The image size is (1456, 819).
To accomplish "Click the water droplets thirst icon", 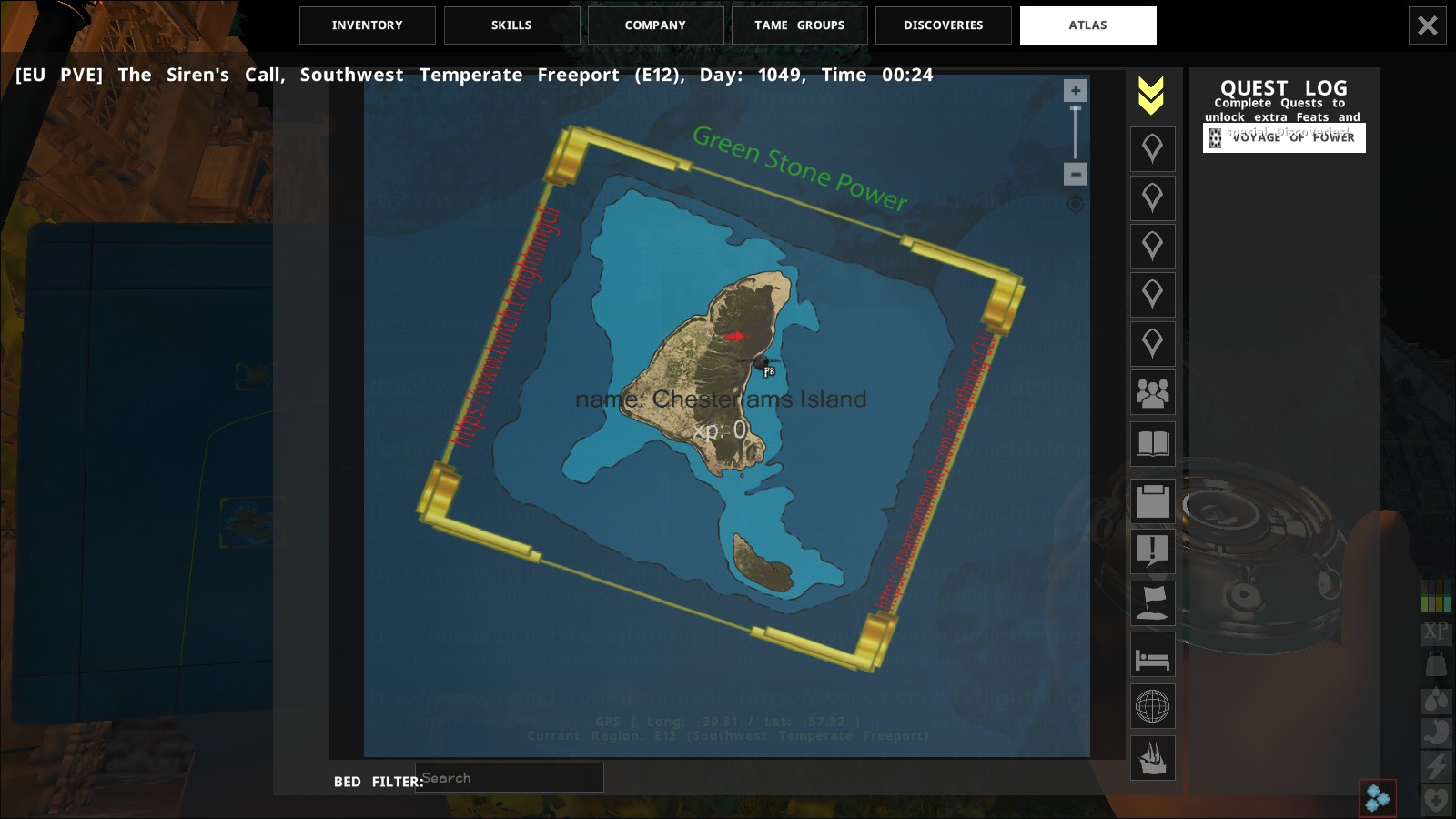I will click(x=1436, y=699).
